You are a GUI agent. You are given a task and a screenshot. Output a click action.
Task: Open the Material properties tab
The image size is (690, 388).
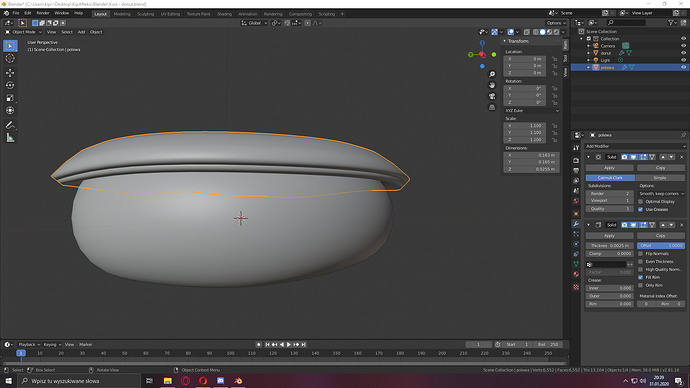576,274
